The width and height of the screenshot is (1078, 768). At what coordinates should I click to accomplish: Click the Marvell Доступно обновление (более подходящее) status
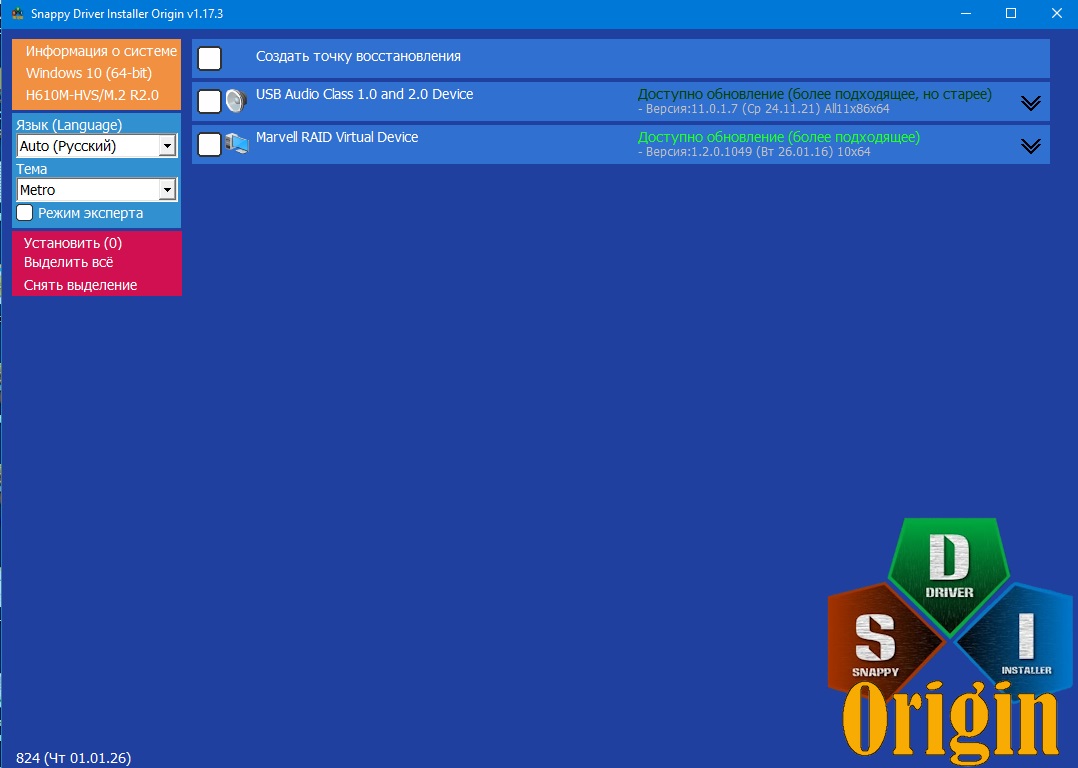(779, 137)
